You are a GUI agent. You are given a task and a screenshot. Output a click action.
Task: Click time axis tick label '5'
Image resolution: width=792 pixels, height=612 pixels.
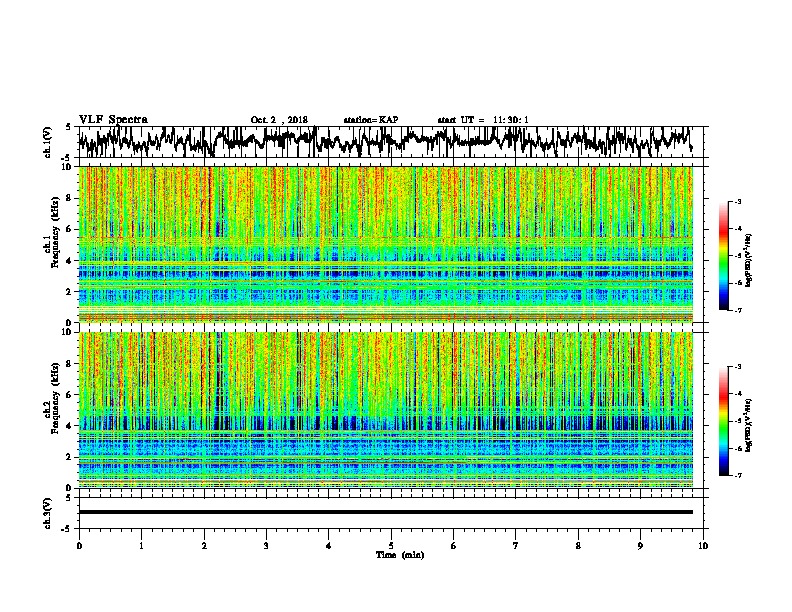click(391, 546)
